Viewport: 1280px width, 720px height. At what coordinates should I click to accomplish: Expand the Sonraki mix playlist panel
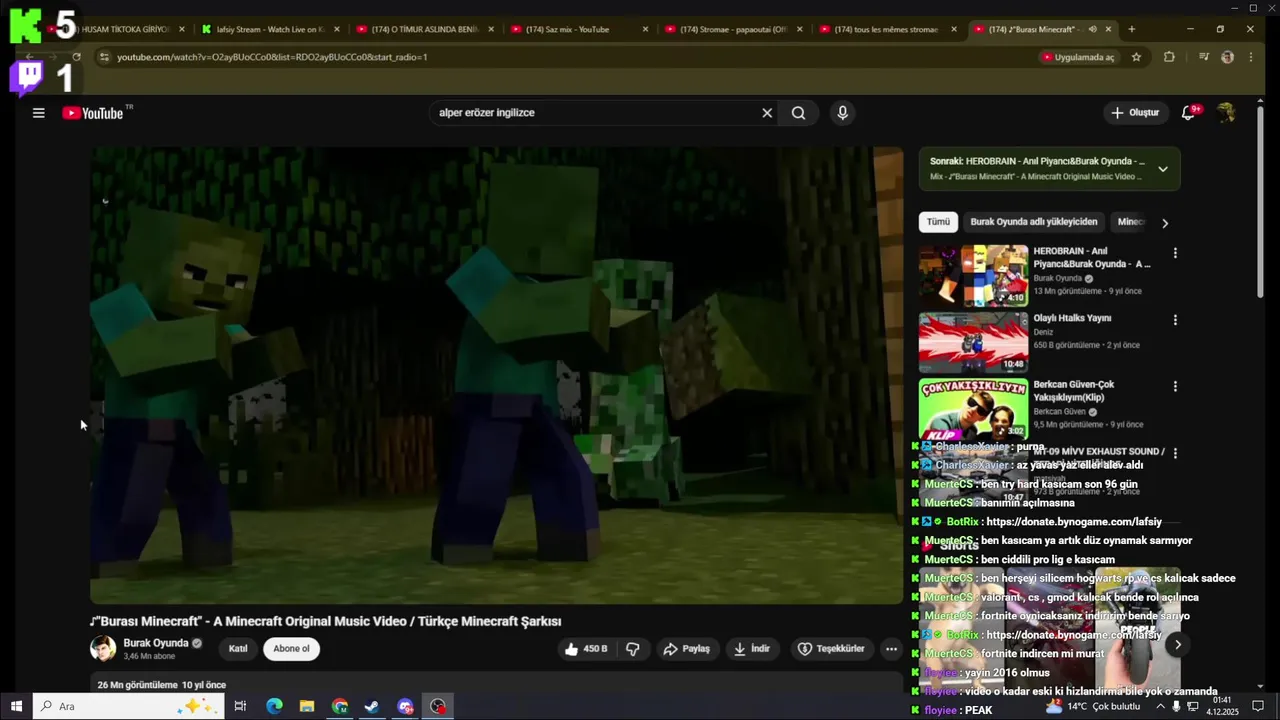(1162, 169)
